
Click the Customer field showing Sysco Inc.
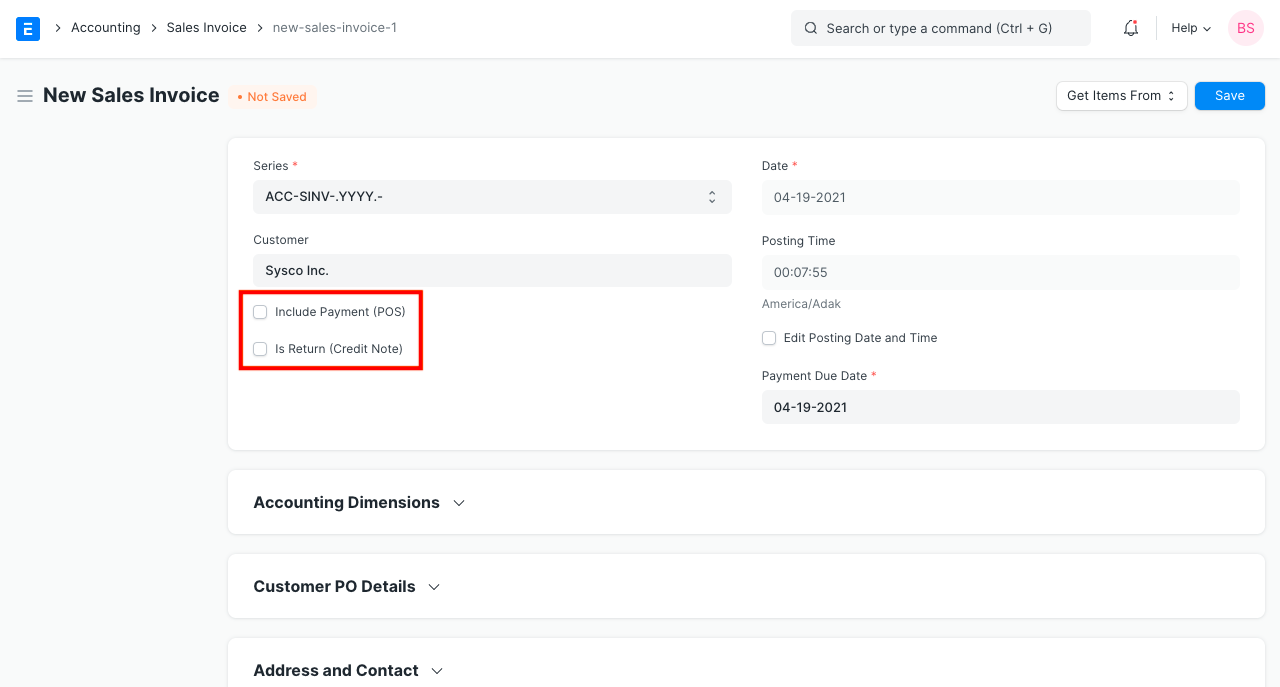pyautogui.click(x=492, y=270)
